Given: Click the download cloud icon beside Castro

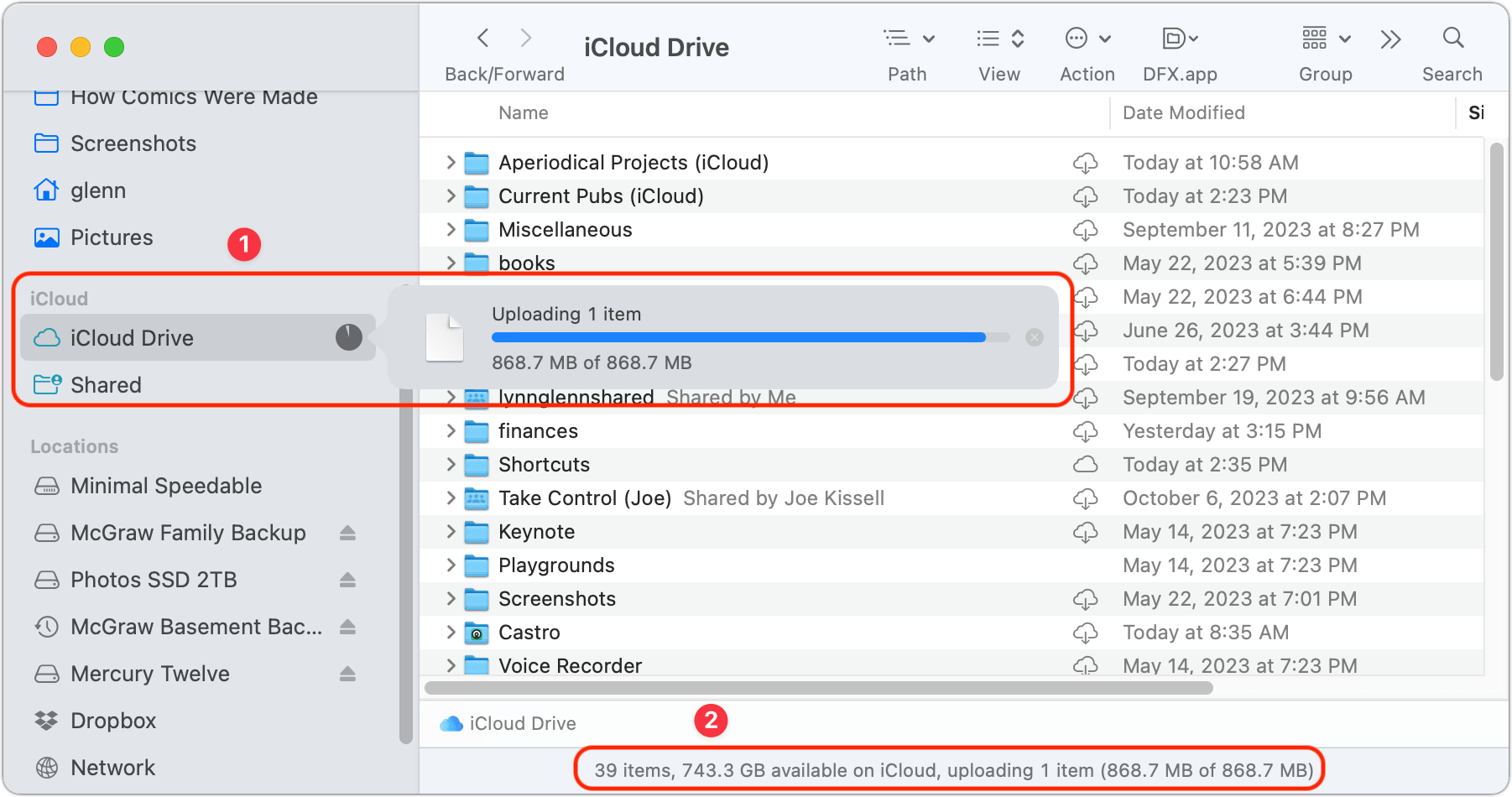Looking at the screenshot, I should (1086, 633).
